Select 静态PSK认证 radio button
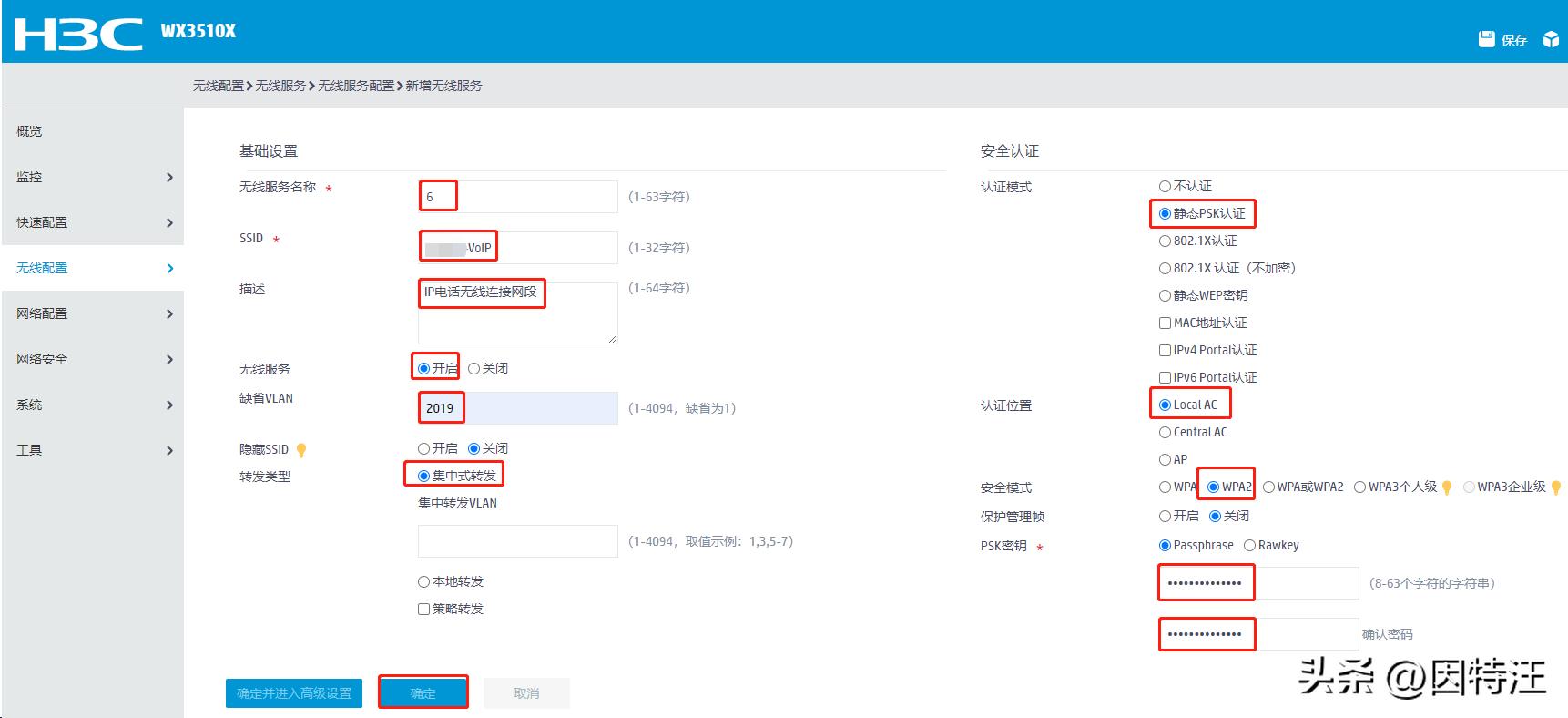 (x=1165, y=213)
